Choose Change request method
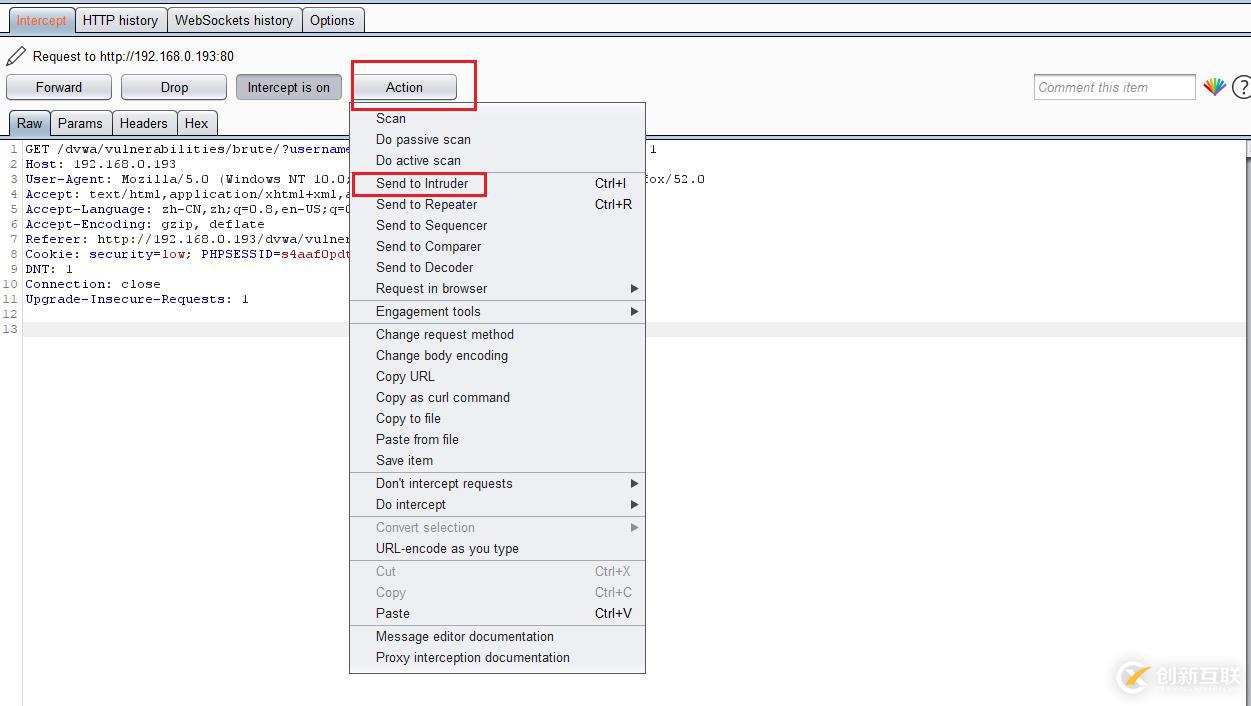Screen dimensions: 1251x706 [x=497, y=334]
